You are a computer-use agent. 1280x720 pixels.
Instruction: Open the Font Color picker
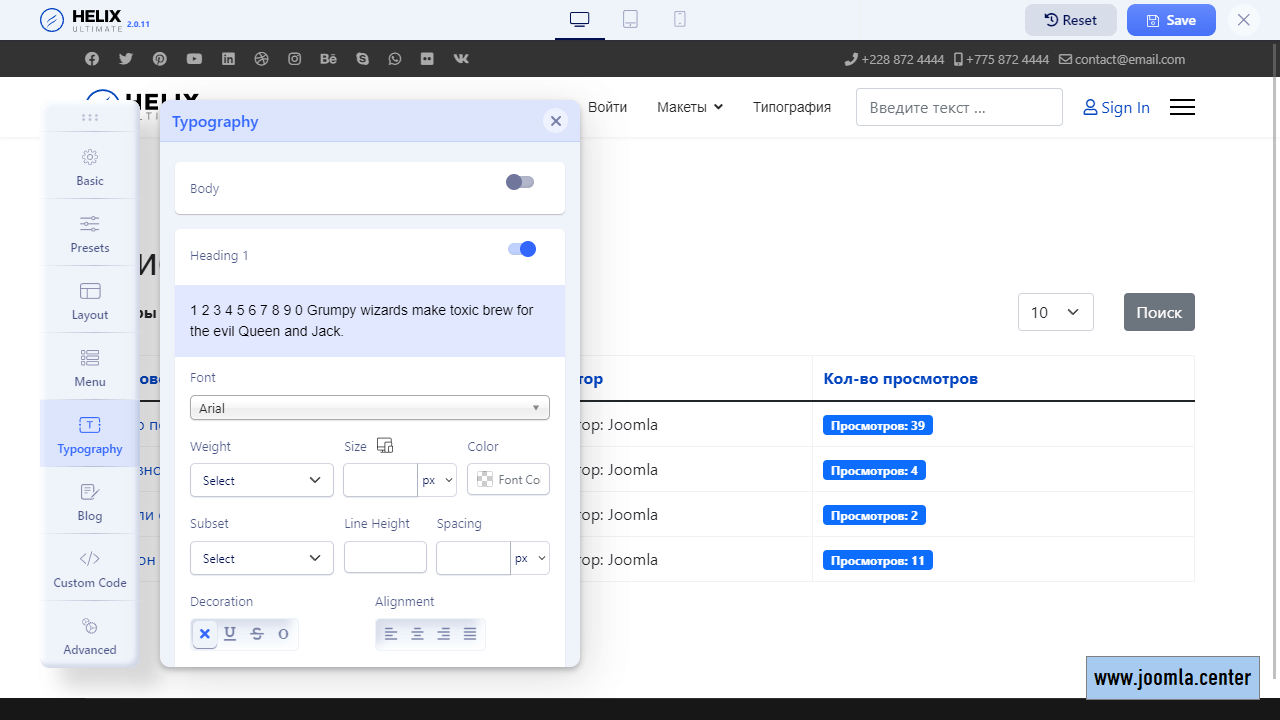click(x=508, y=480)
